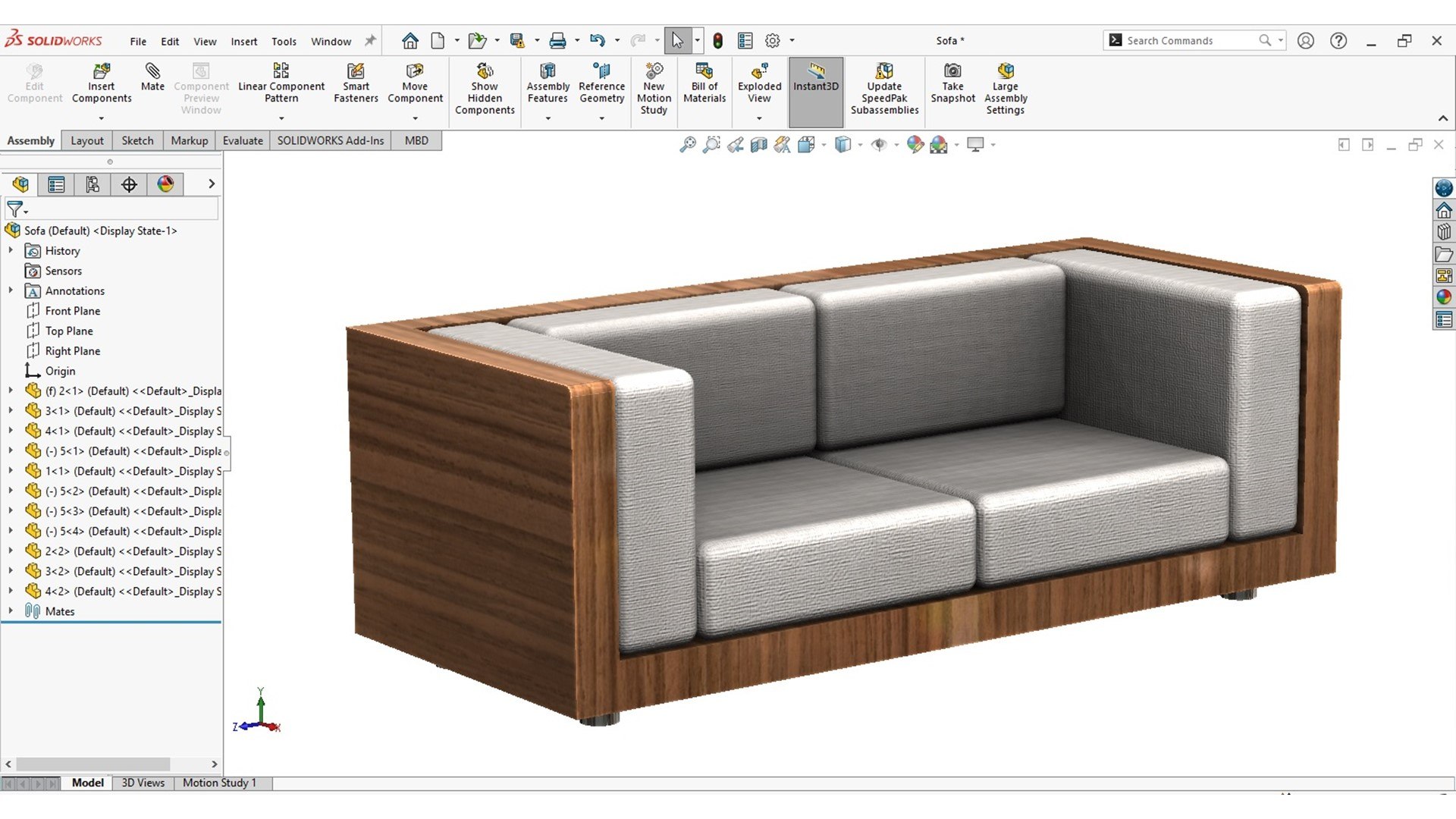Switch to the SOLIDWORKS Add-Ins tab

click(331, 140)
